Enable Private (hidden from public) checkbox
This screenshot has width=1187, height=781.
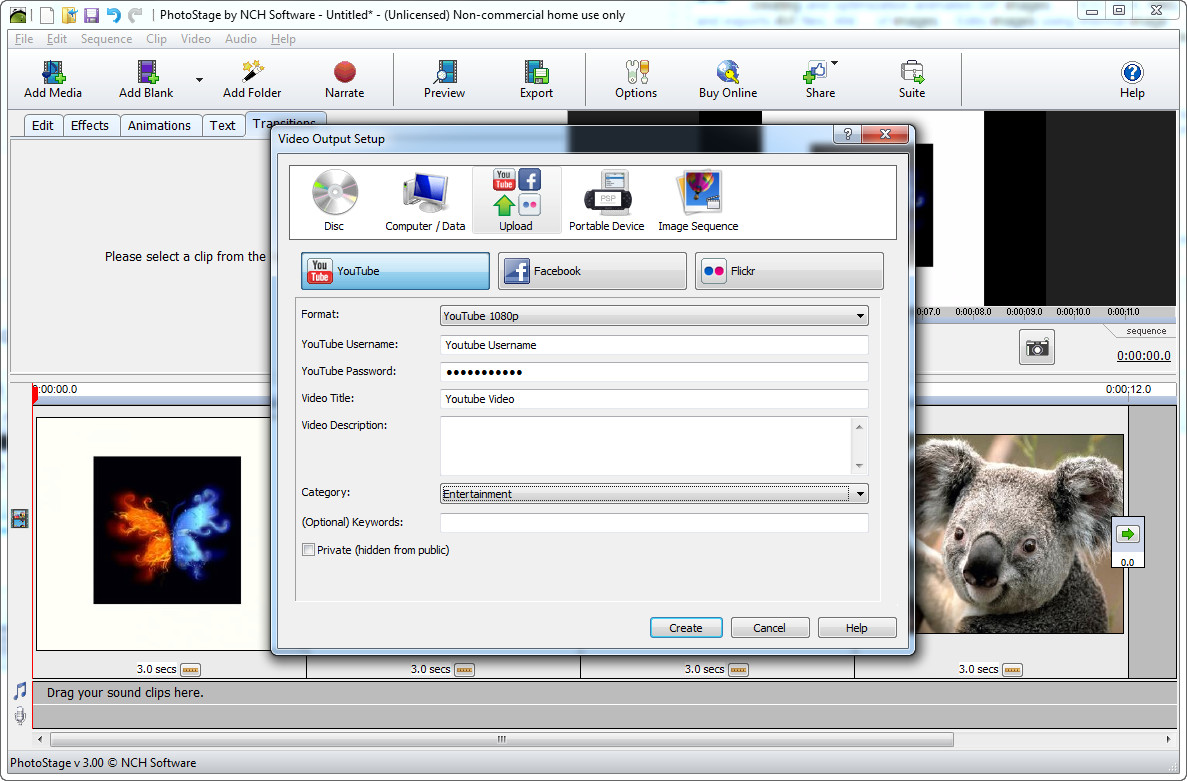pos(308,550)
